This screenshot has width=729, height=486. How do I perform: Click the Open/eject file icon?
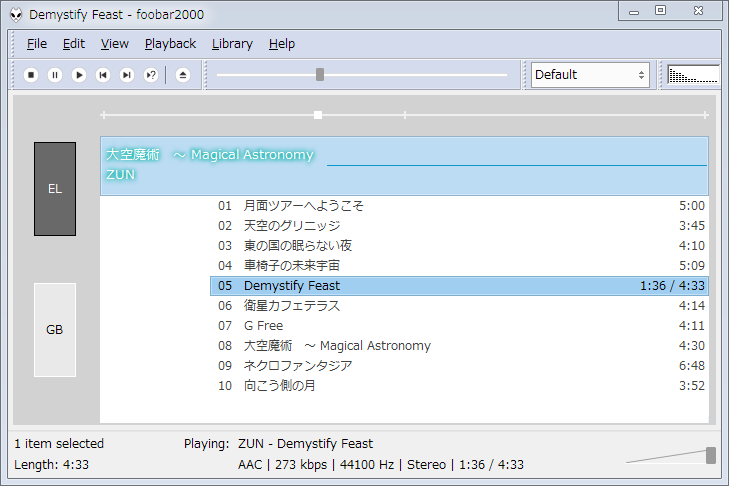183,75
